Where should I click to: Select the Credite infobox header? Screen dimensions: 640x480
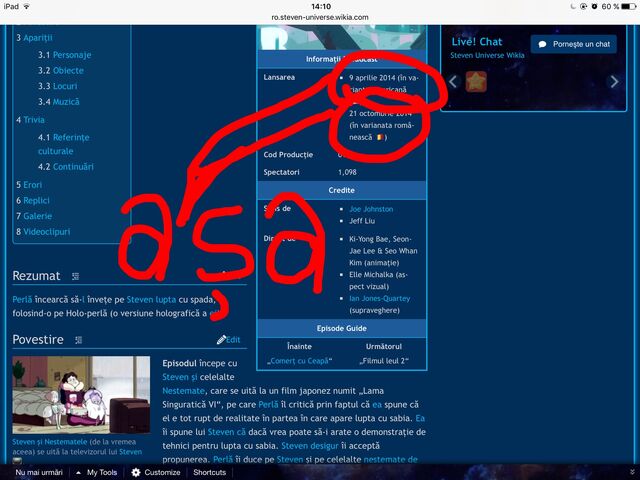342,190
